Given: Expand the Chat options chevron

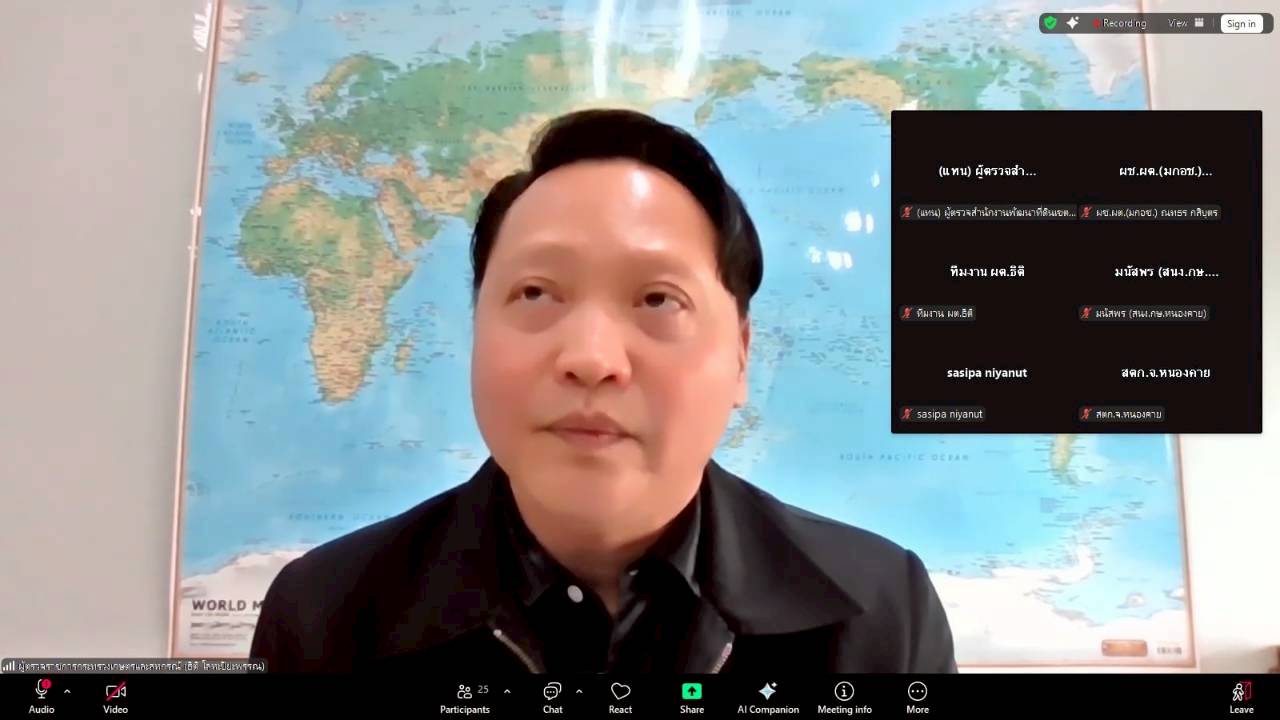Looking at the screenshot, I should 579,691.
